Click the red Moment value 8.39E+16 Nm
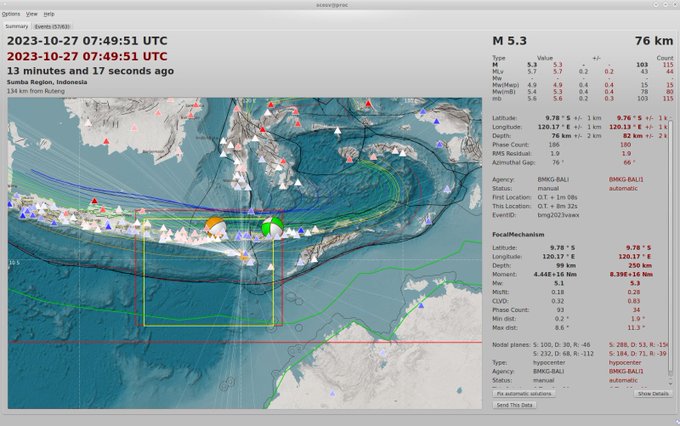This screenshot has width=680, height=426. point(631,275)
